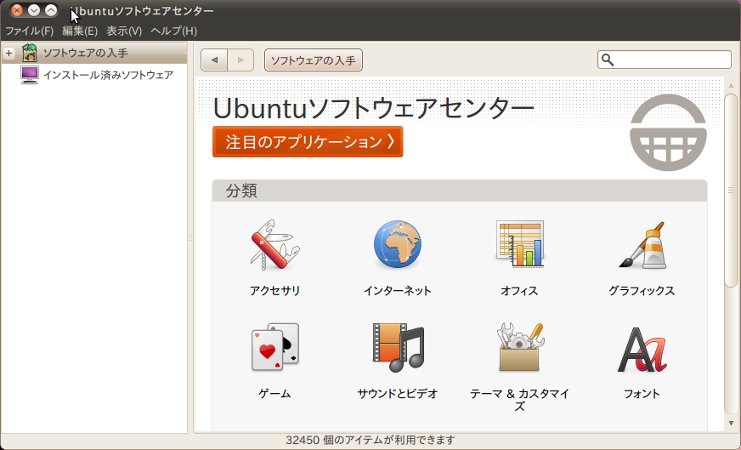The height and width of the screenshot is (450, 741).
Task: Click the vertical scrollbar of the main pane
Action: click(729, 250)
